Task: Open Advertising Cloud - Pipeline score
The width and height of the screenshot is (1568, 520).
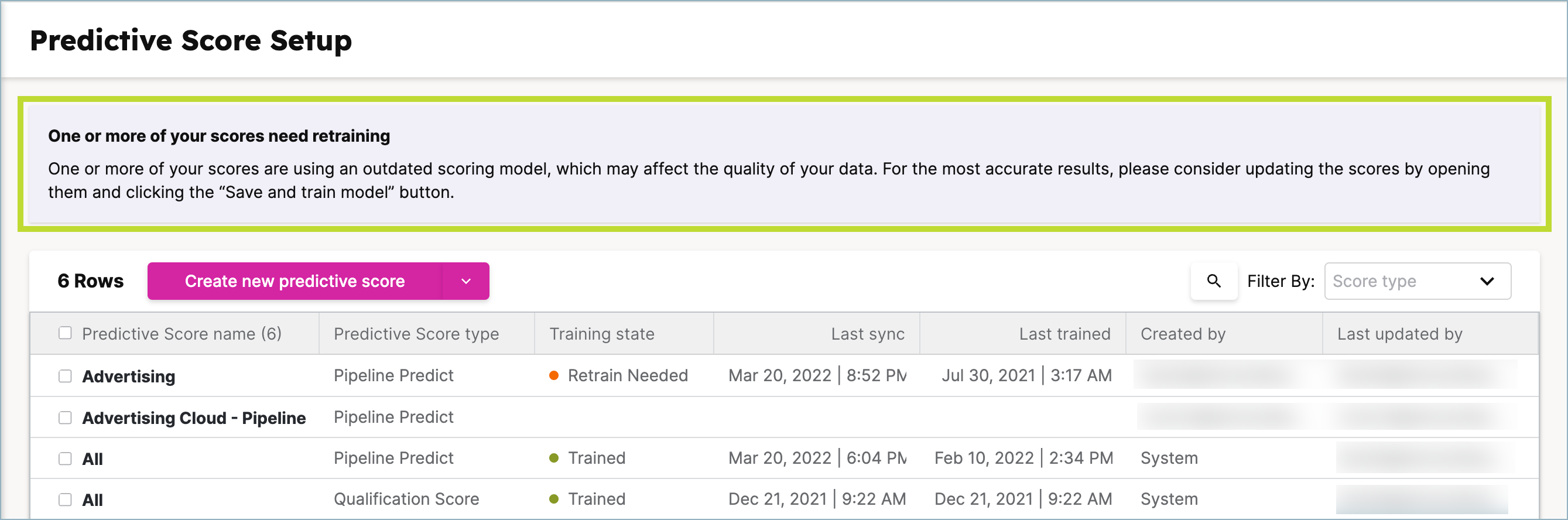Action: click(194, 418)
